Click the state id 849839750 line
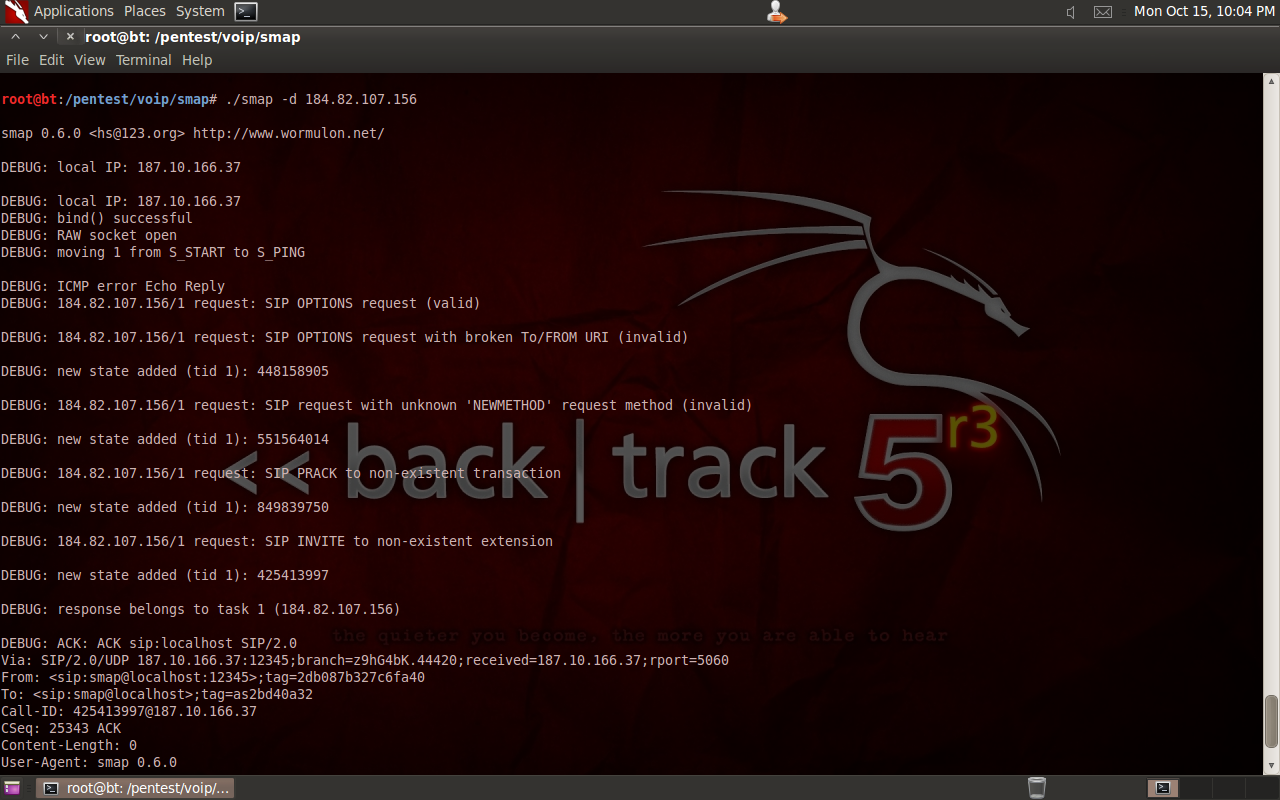This screenshot has width=1280, height=800. point(165,507)
